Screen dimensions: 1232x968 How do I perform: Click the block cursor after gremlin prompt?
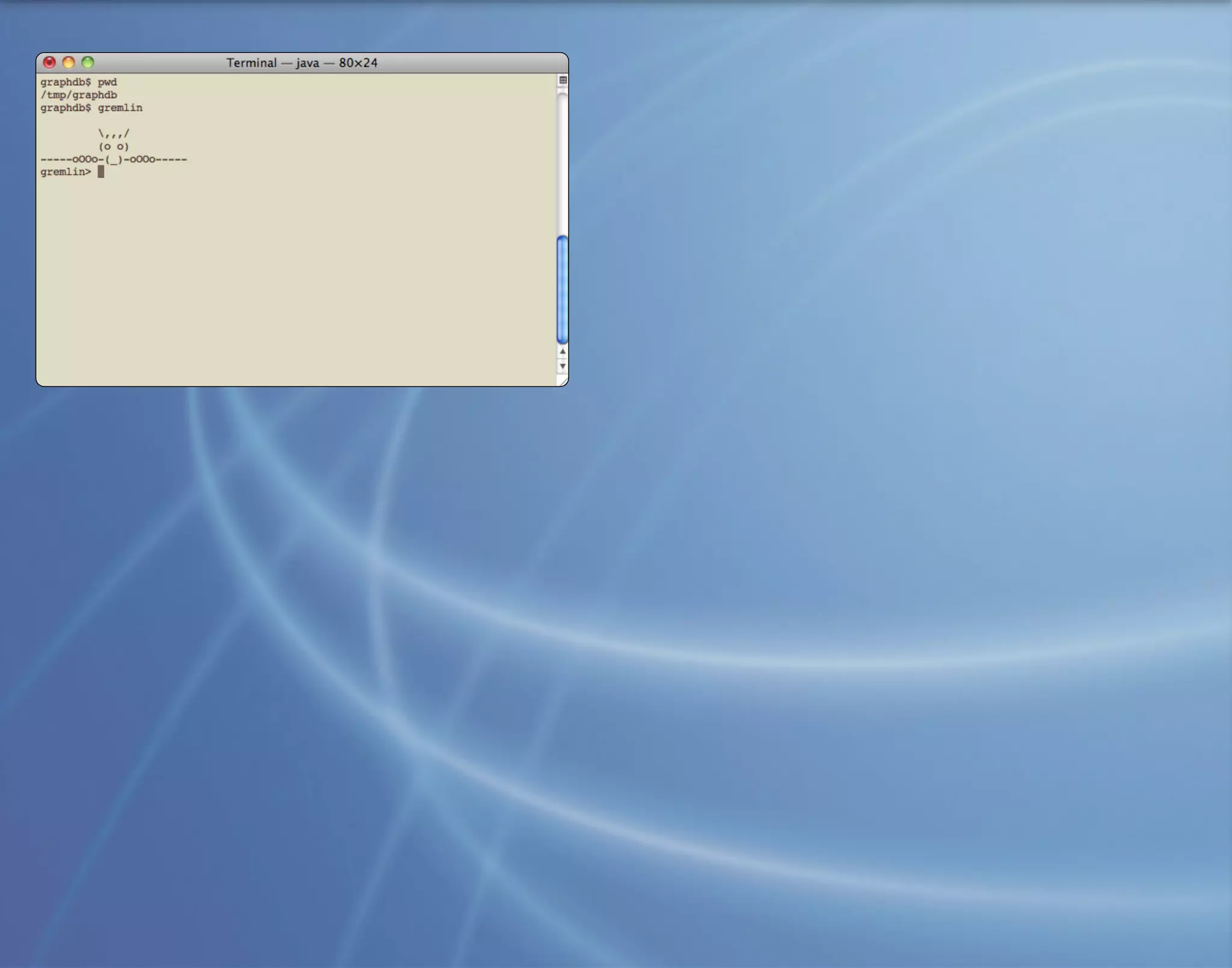101,172
